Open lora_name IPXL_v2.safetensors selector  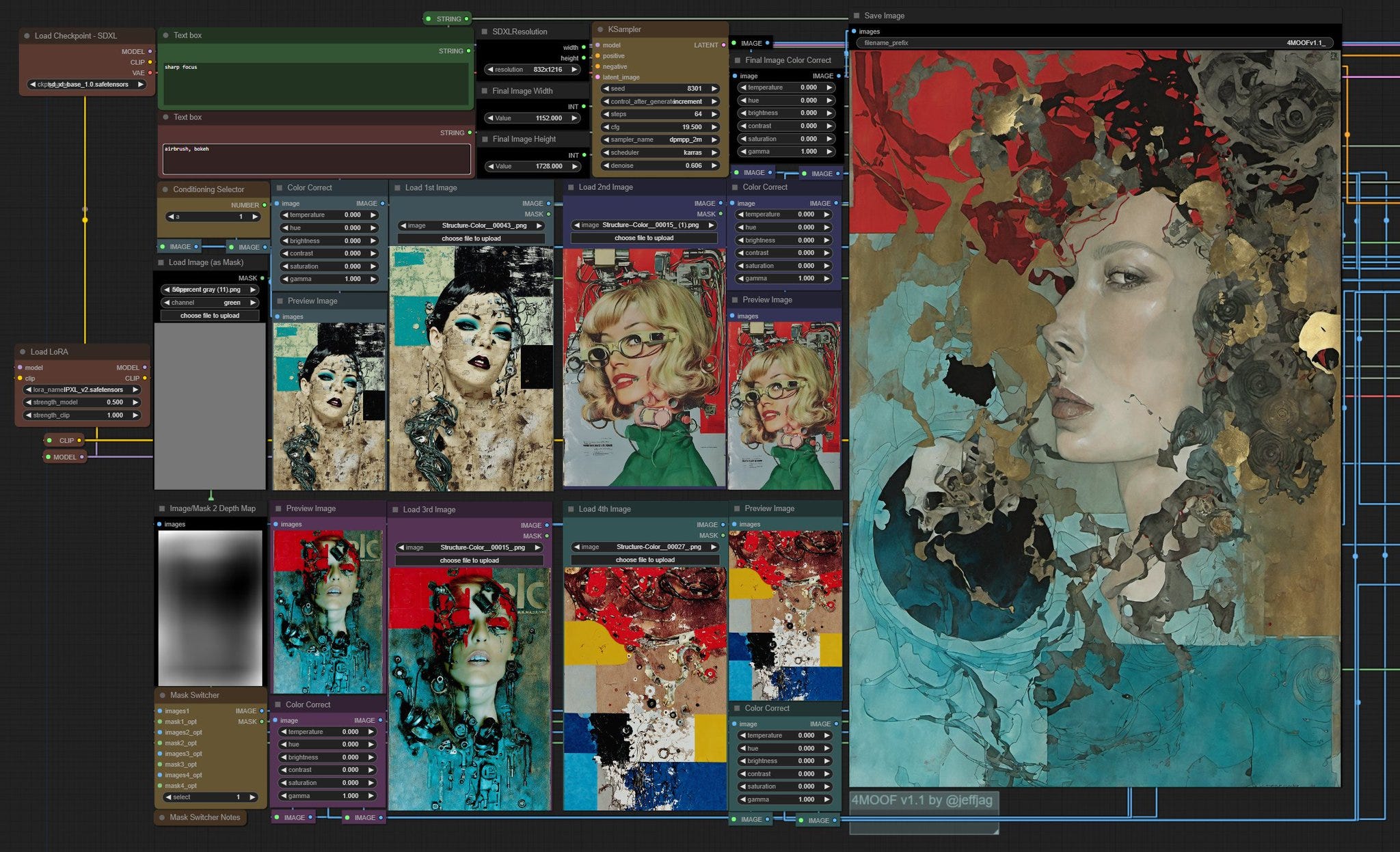(82, 389)
